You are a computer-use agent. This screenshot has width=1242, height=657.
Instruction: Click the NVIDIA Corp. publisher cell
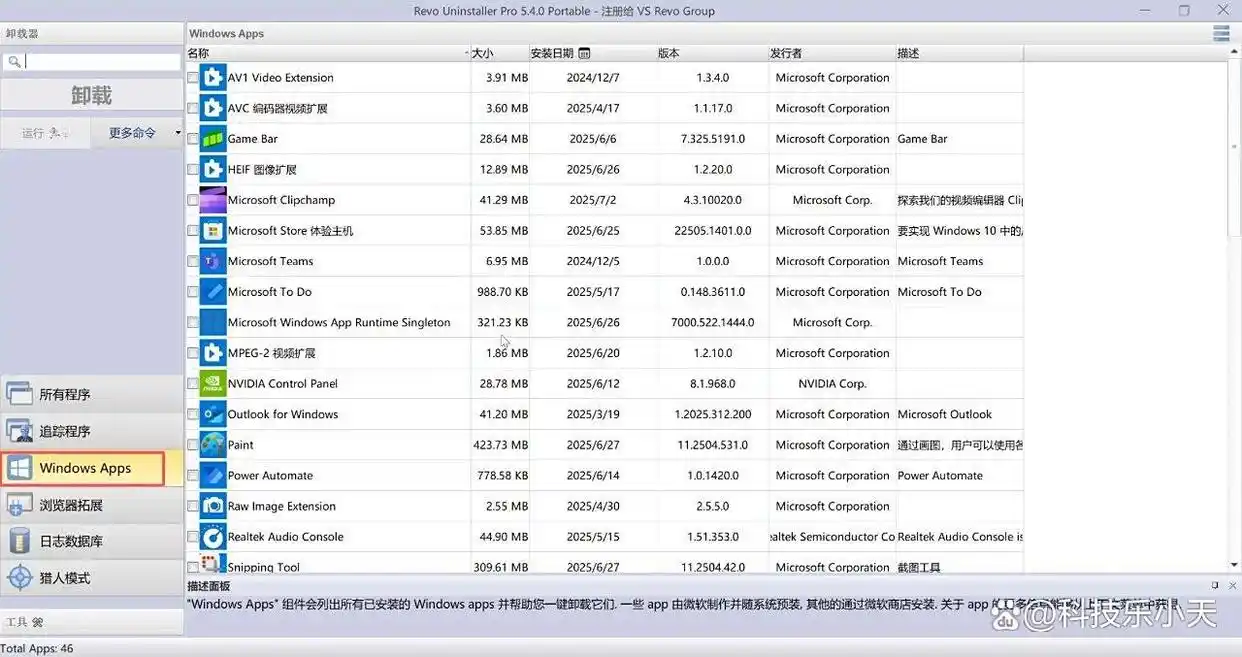click(832, 383)
